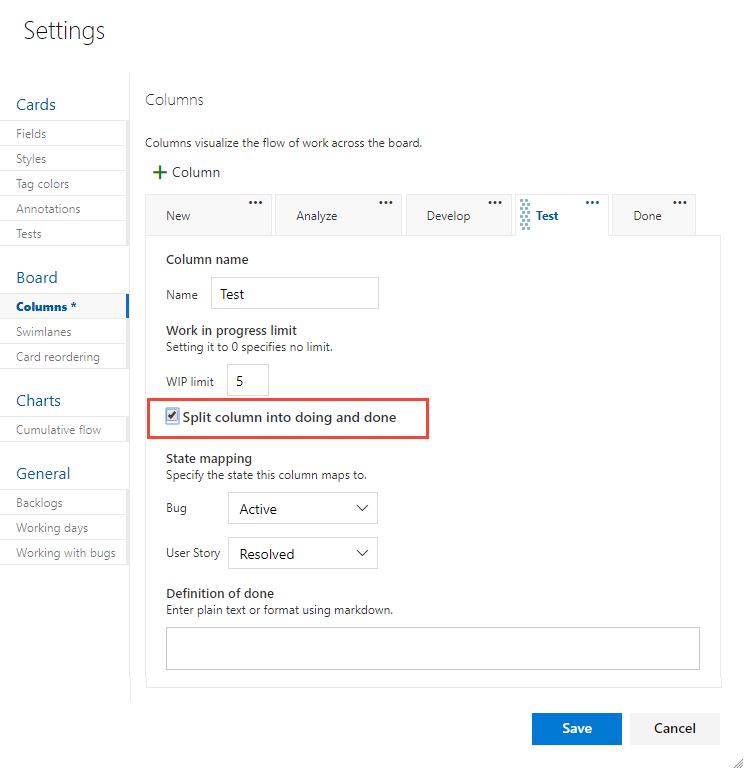Open Working days settings
This screenshot has width=745, height=771.
(63, 528)
